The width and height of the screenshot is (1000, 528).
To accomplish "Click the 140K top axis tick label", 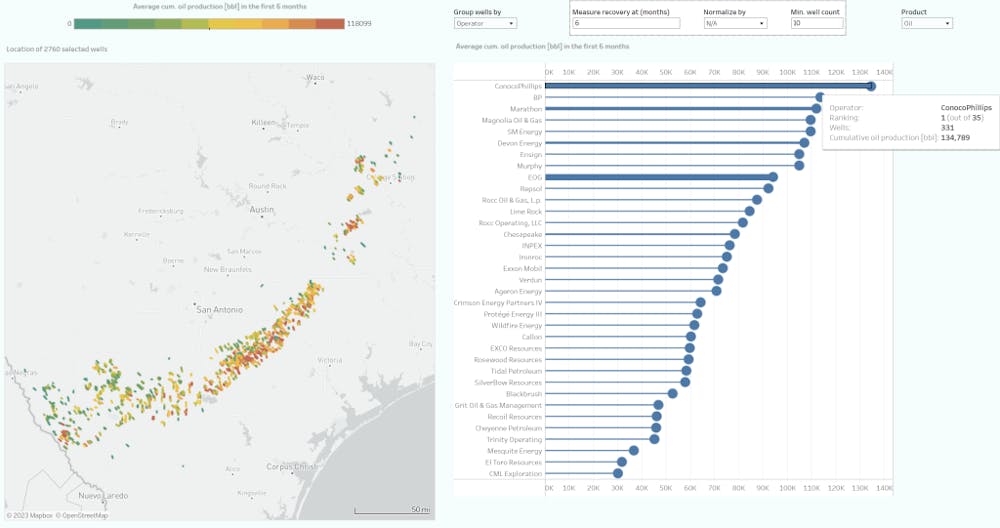I will (885, 72).
